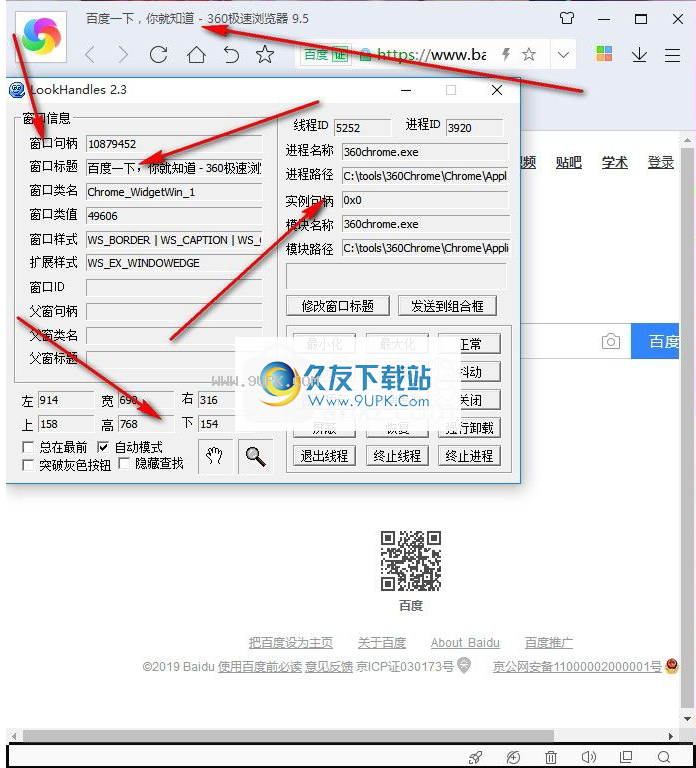Click camera icon in Baidu search box
Screen dimensions: 696x768
click(610, 341)
